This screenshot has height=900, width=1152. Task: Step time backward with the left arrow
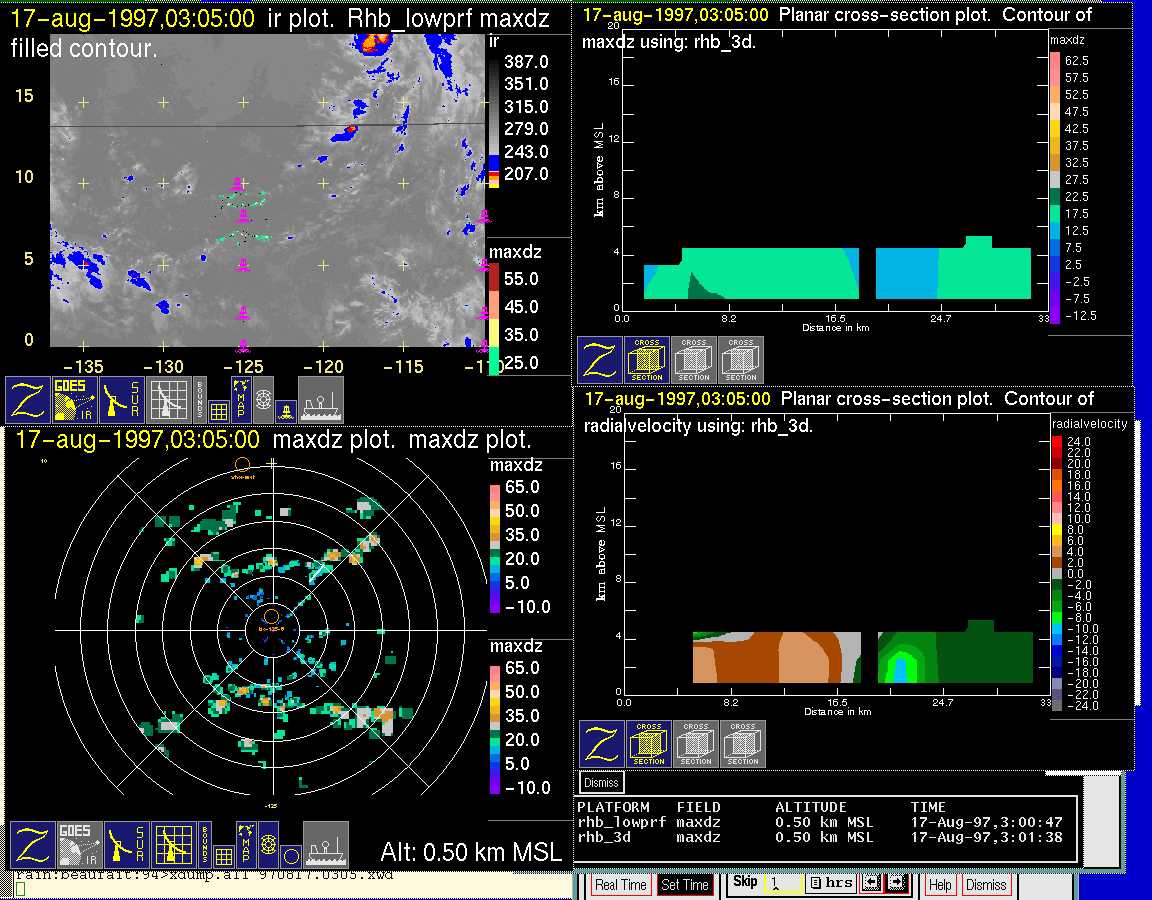870,884
